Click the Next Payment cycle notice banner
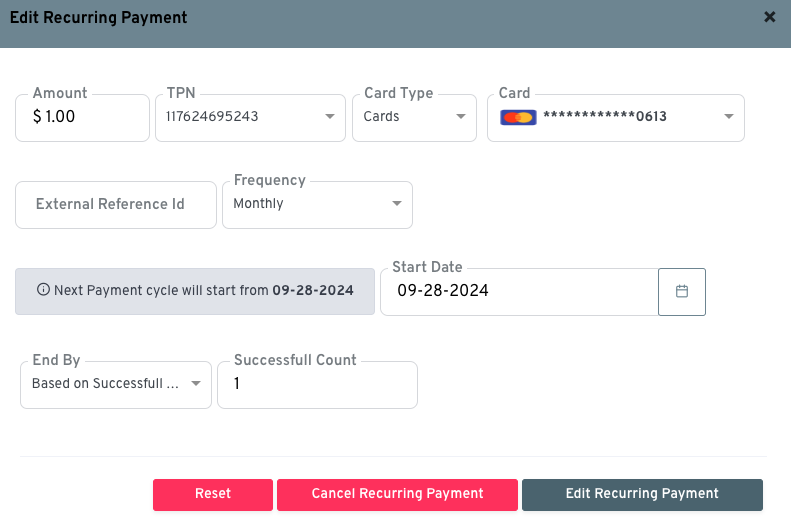This screenshot has height=520, width=791. coord(195,291)
